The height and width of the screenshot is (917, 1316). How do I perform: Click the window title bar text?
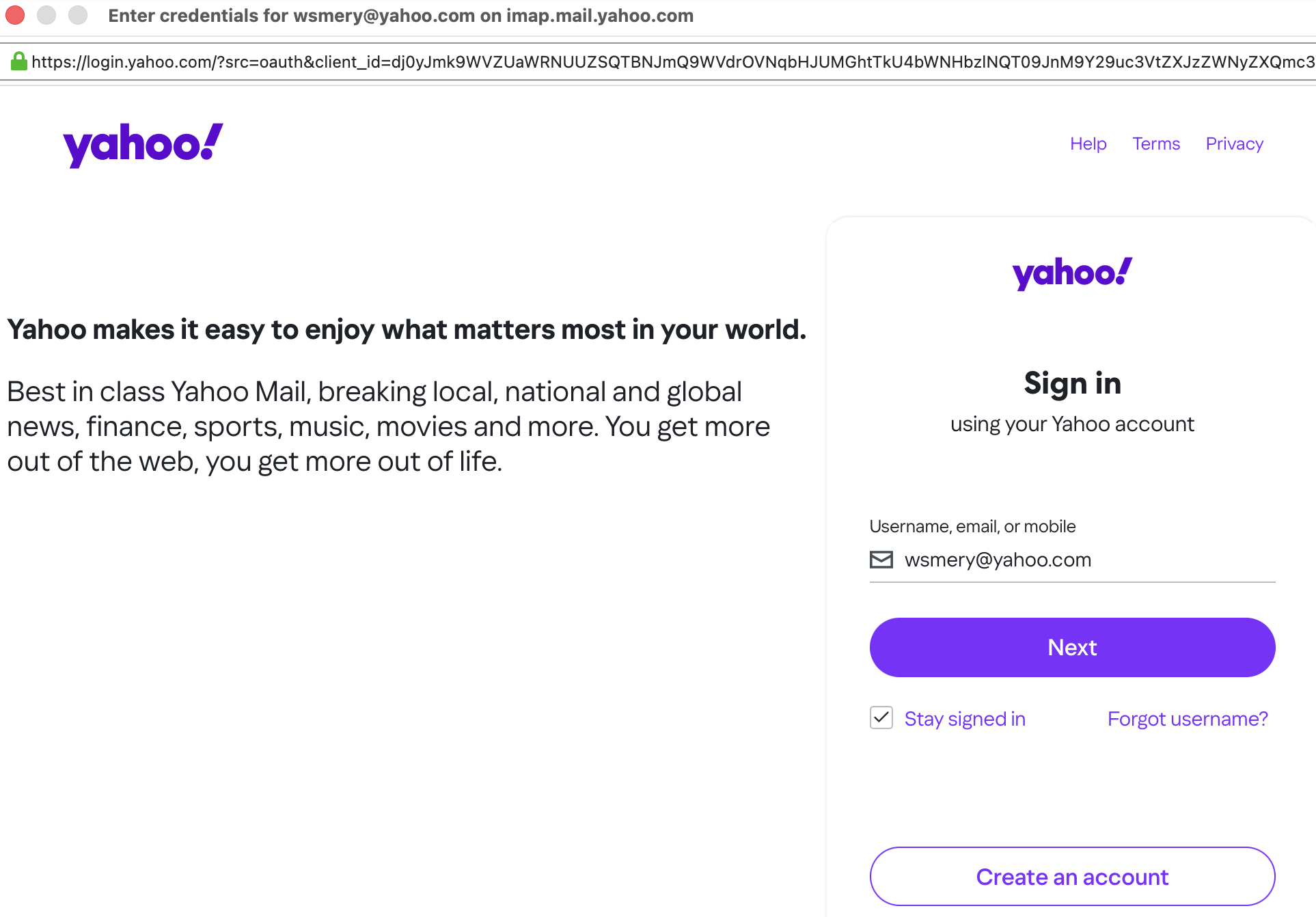(x=400, y=16)
